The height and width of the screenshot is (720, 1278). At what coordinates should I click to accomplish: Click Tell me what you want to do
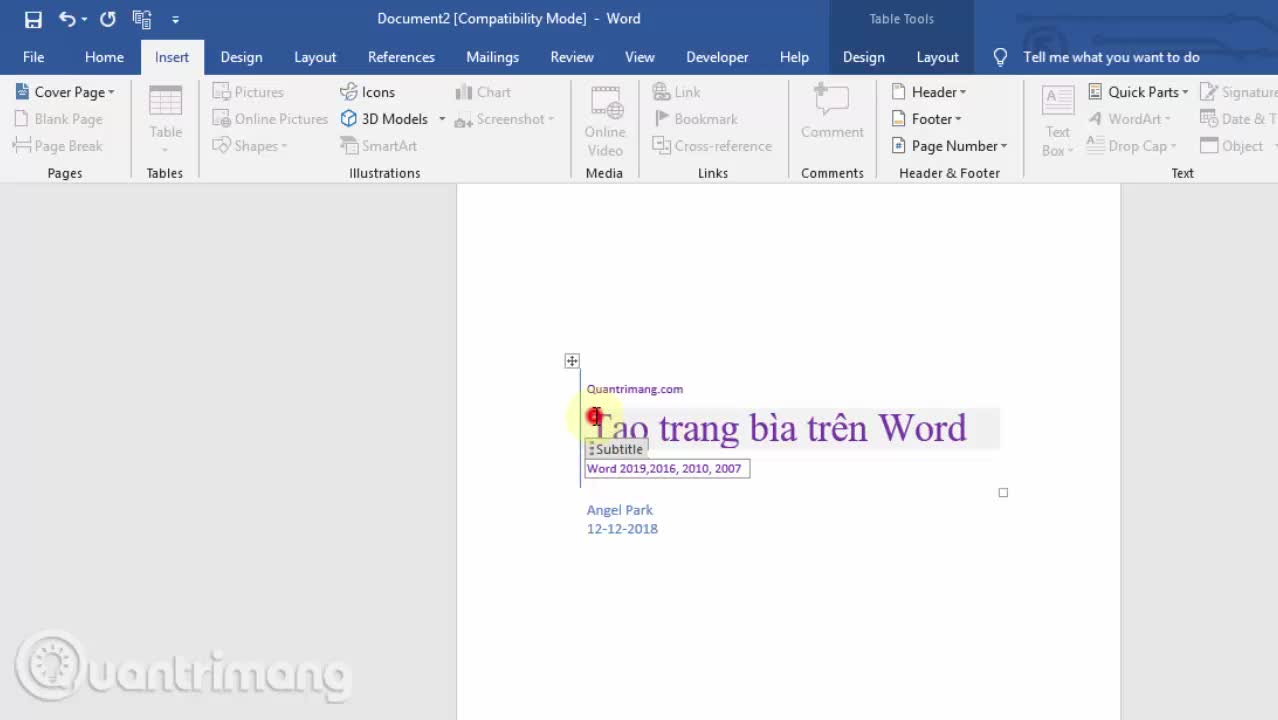1111,57
